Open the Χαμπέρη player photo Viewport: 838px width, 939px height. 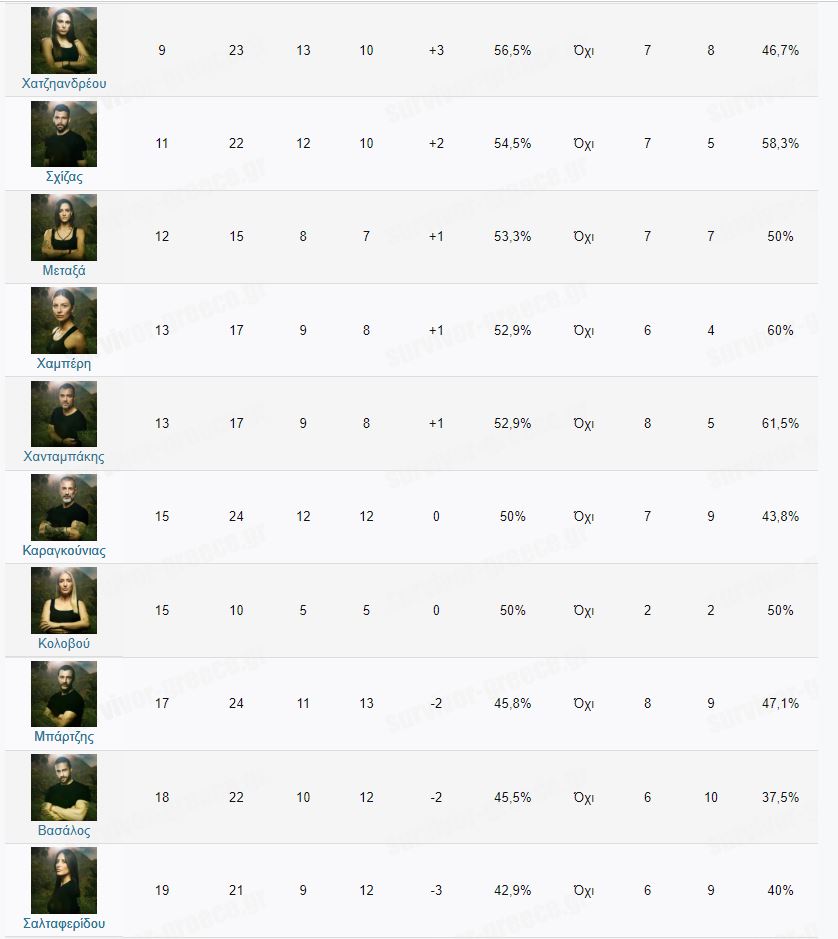[x=64, y=320]
